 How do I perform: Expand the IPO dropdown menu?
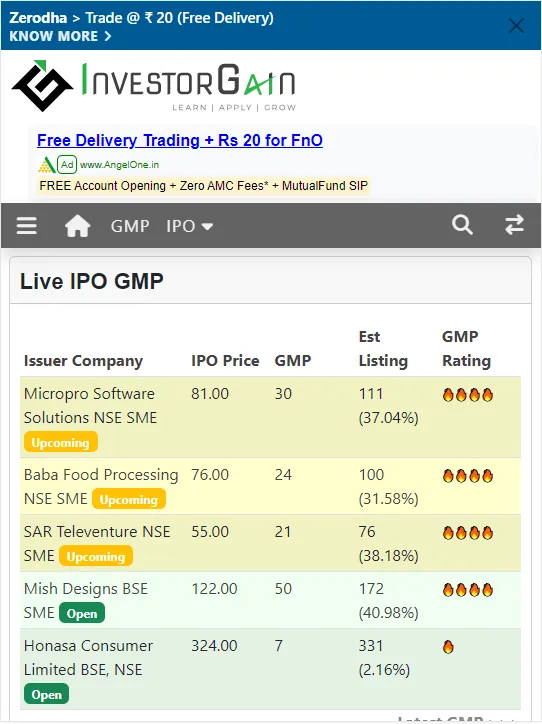click(x=189, y=226)
